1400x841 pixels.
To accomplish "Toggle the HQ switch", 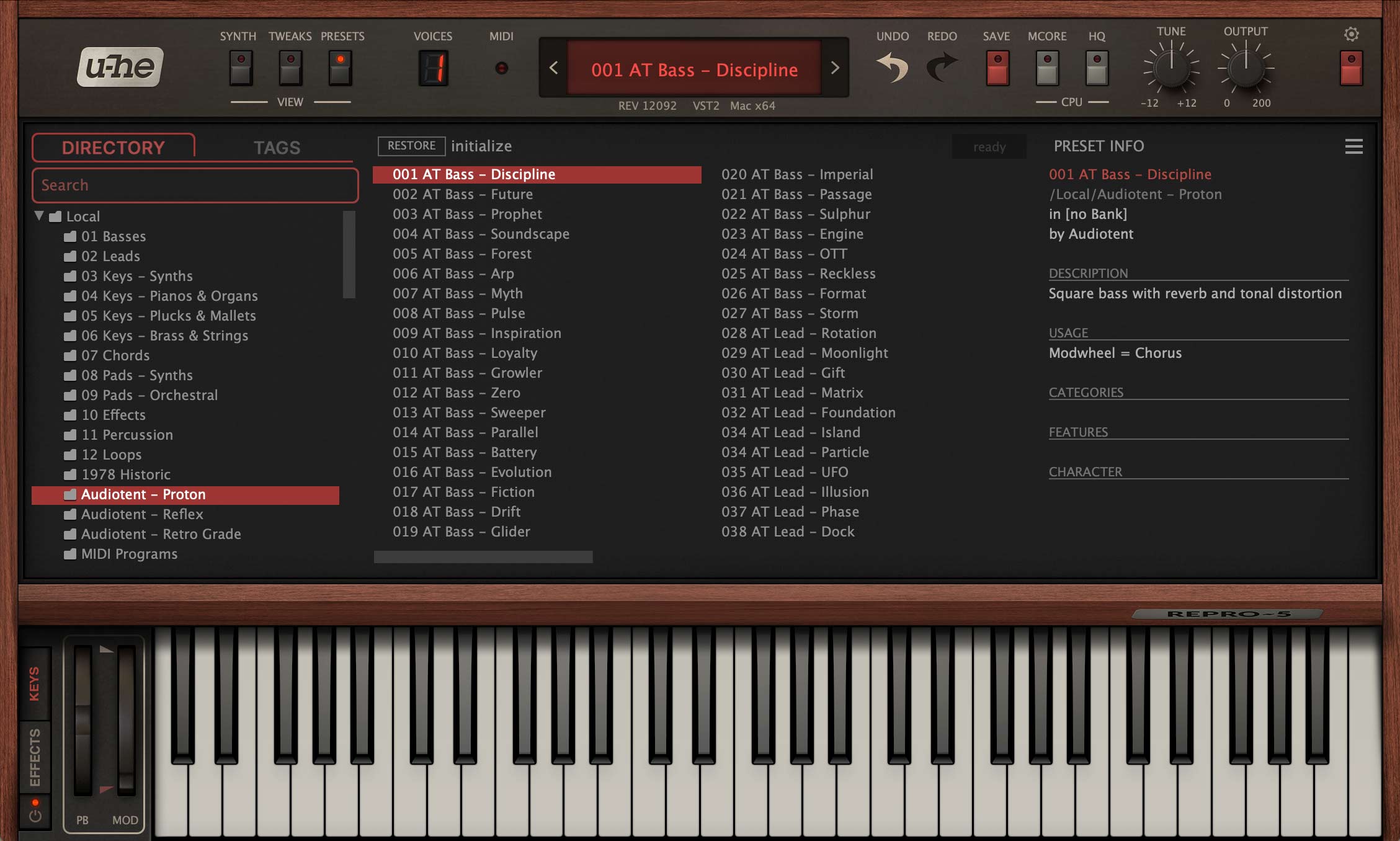I will tap(1097, 68).
